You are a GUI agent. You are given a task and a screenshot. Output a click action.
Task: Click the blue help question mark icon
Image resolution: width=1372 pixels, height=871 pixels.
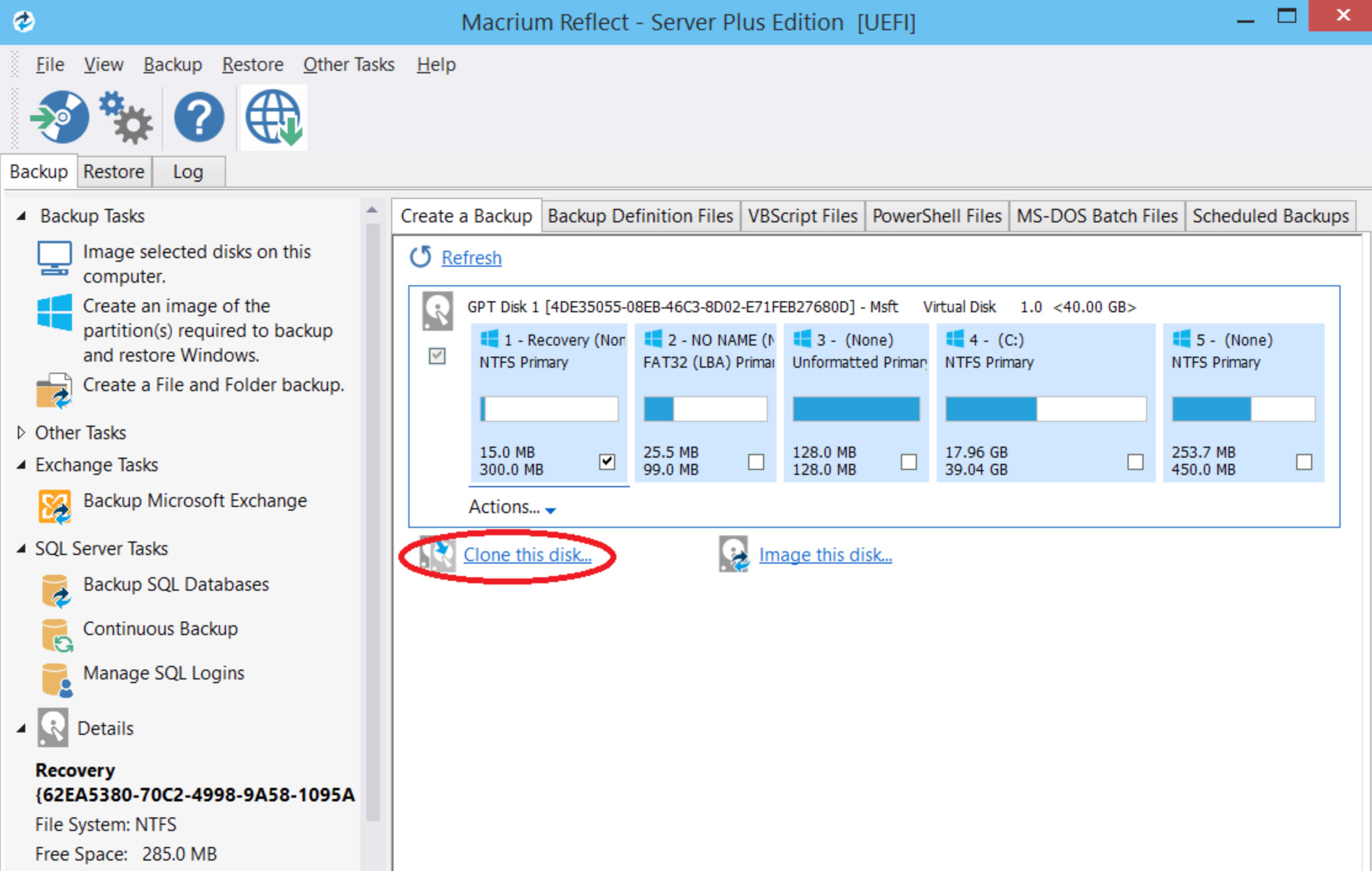(199, 117)
